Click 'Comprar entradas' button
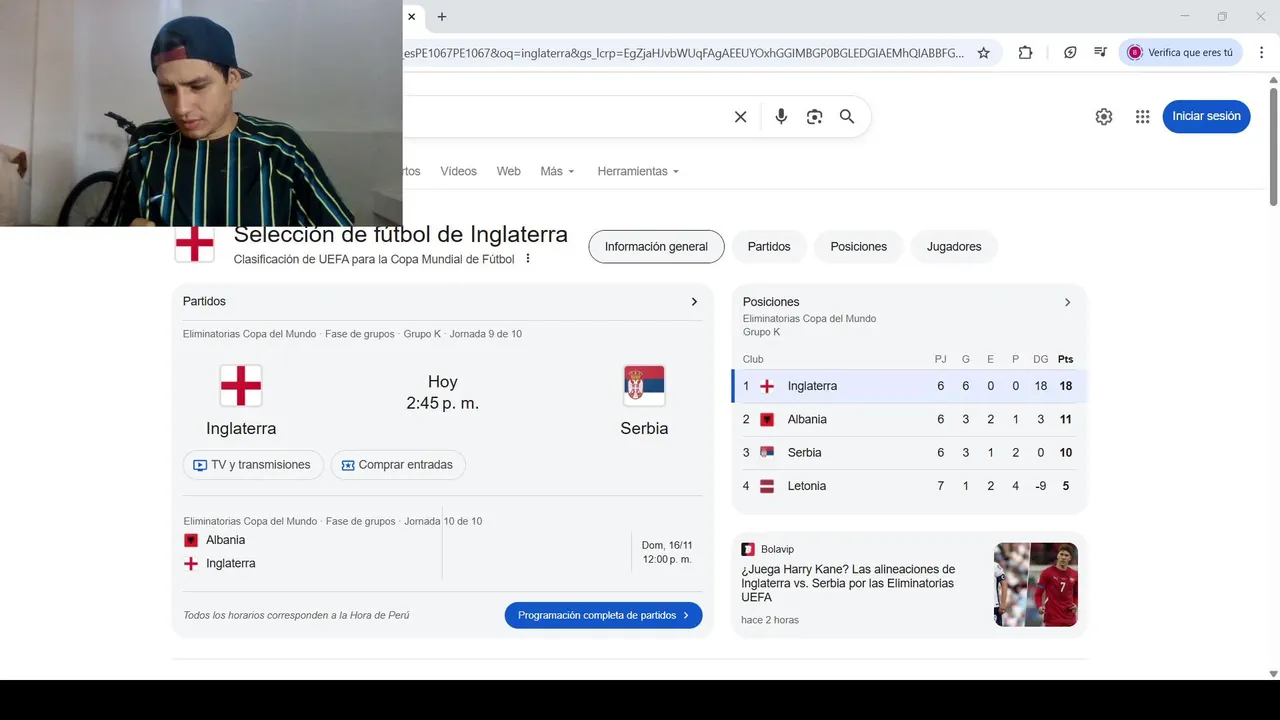Screen dimensions: 1280x720 click(x=398, y=465)
